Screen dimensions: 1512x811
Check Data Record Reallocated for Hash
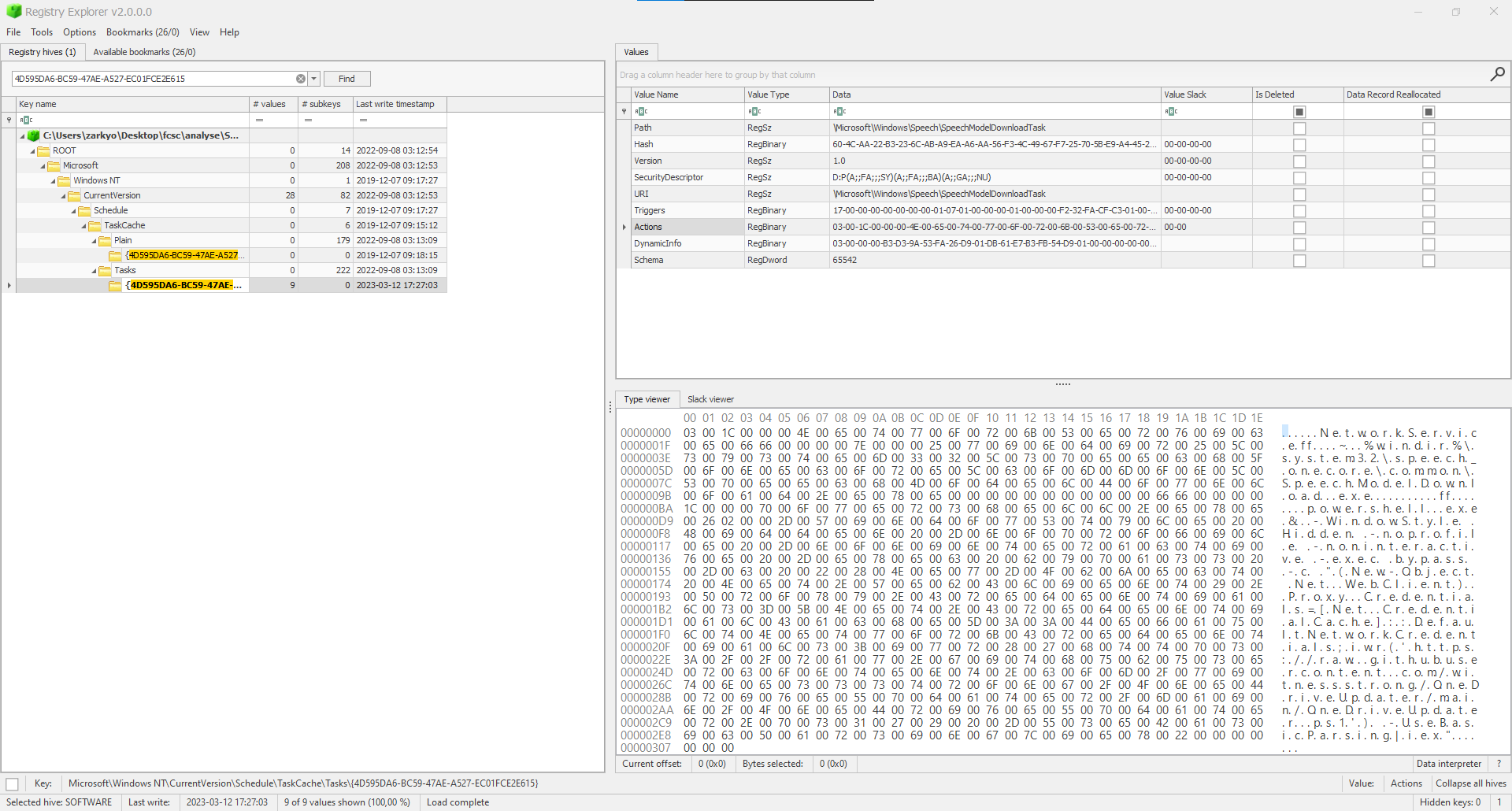[1429, 145]
